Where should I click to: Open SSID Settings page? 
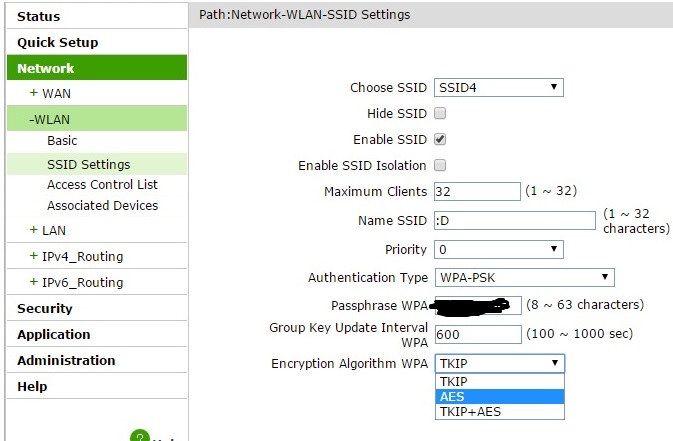pyautogui.click(x=97, y=164)
